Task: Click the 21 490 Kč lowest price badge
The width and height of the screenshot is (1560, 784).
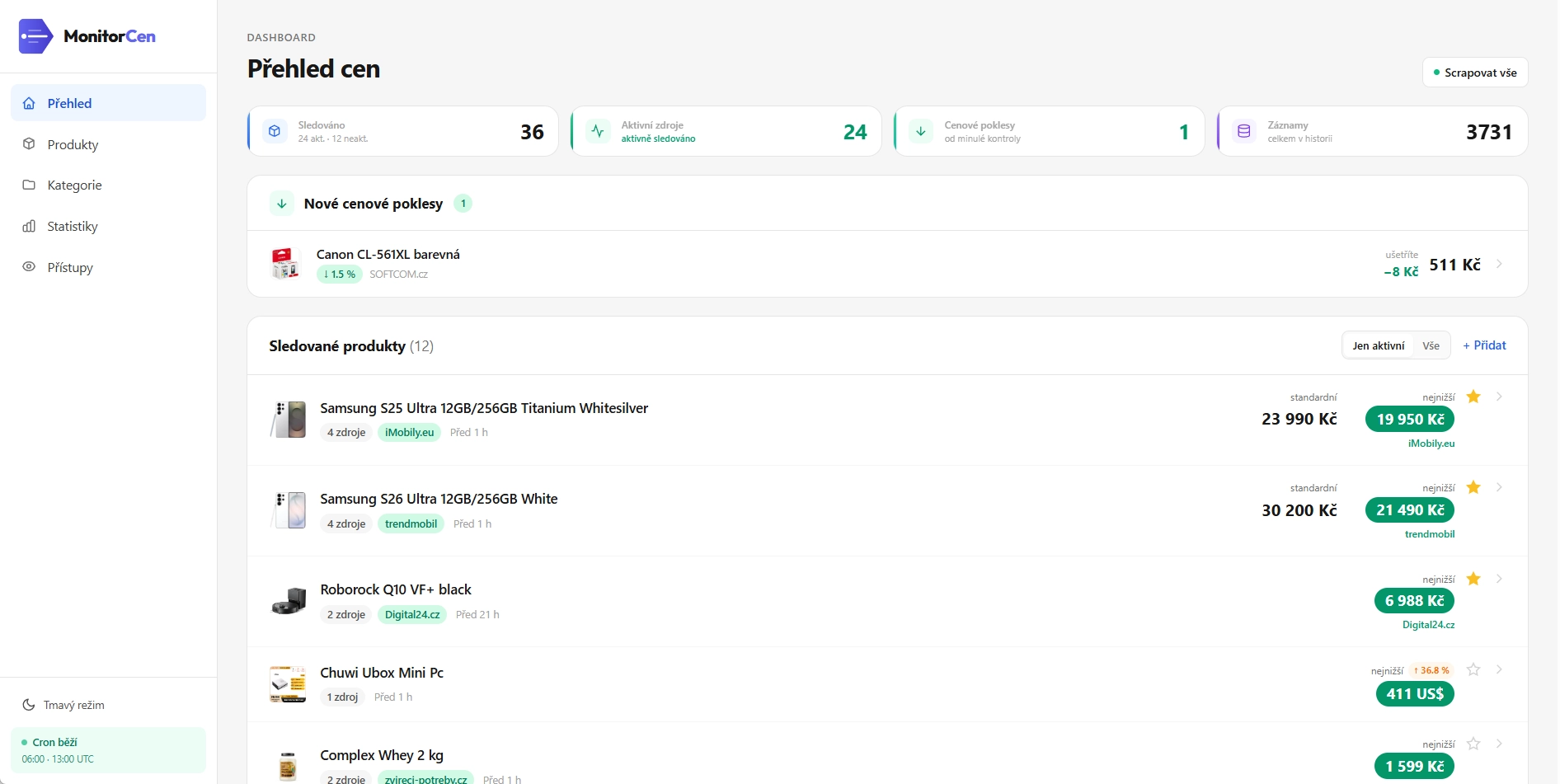Action: 1410,510
